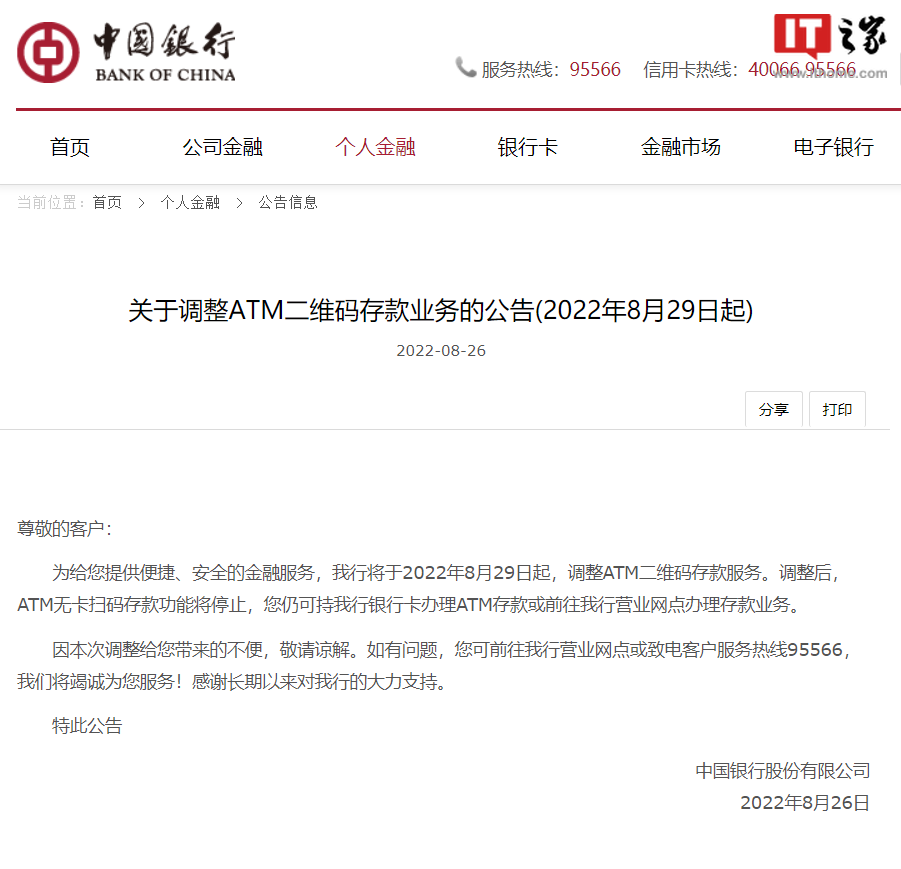Click the announcement title about ATM二维码存款业务

point(441,311)
